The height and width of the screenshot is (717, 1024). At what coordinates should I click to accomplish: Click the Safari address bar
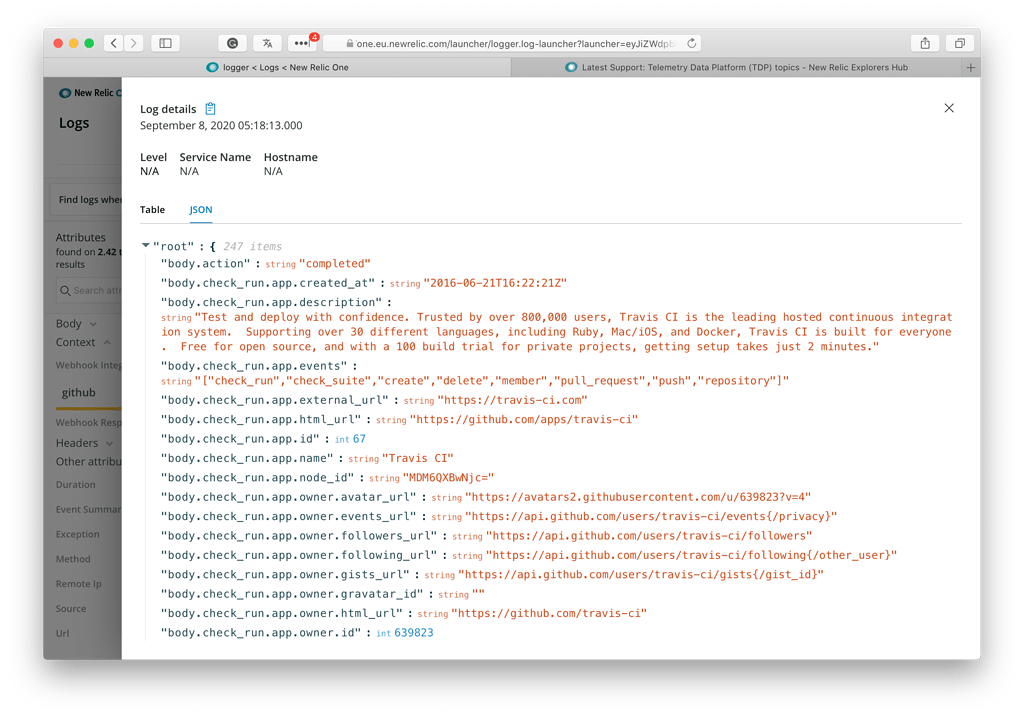[513, 43]
